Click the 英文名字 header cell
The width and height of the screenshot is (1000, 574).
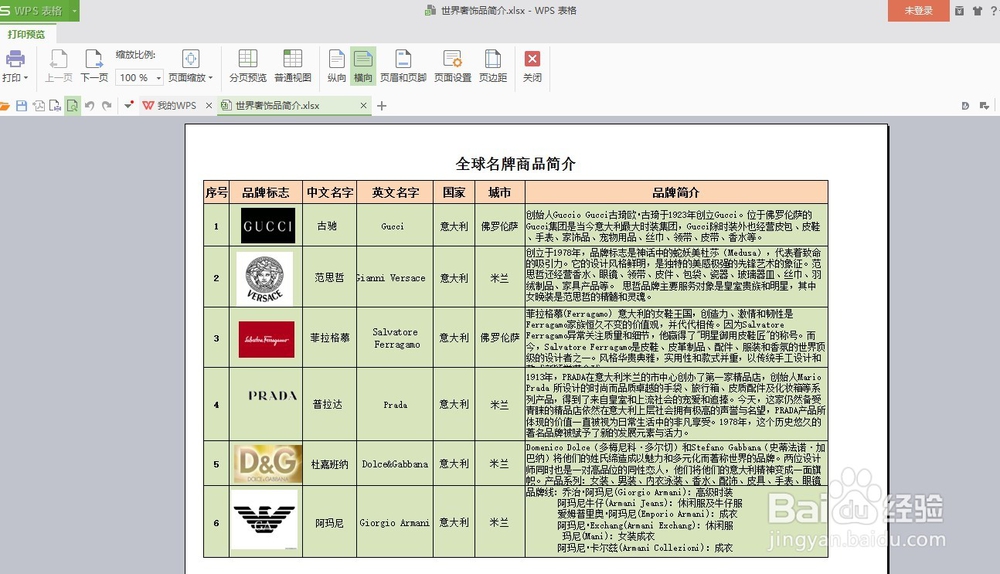pos(395,193)
